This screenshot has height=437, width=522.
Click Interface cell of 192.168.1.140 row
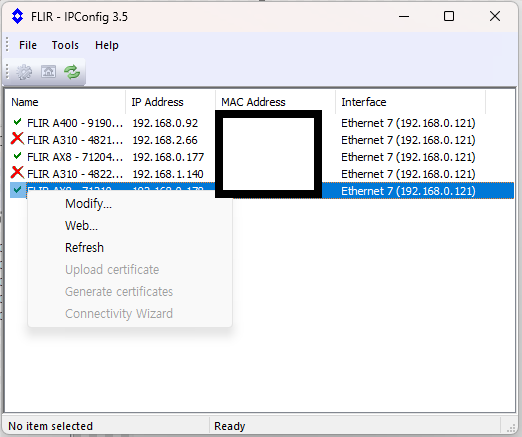pos(408,174)
